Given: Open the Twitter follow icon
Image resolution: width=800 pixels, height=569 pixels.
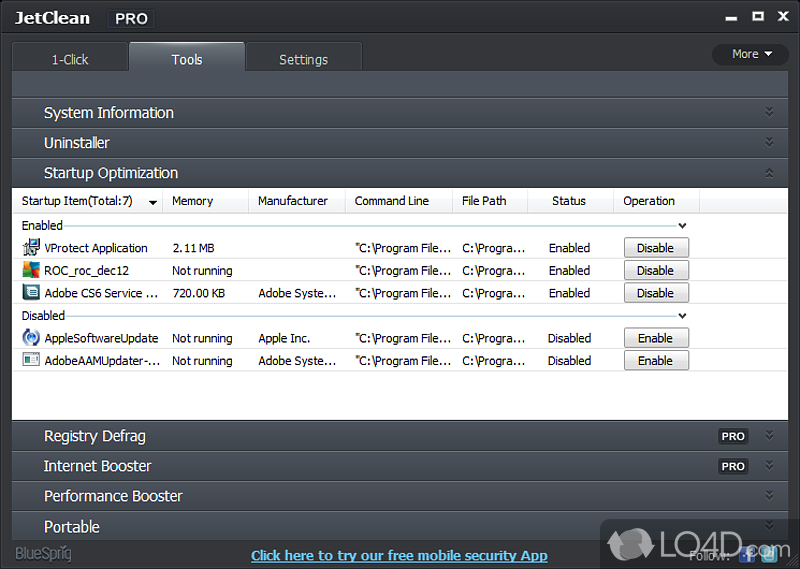Looking at the screenshot, I should pyautogui.click(x=766, y=554).
